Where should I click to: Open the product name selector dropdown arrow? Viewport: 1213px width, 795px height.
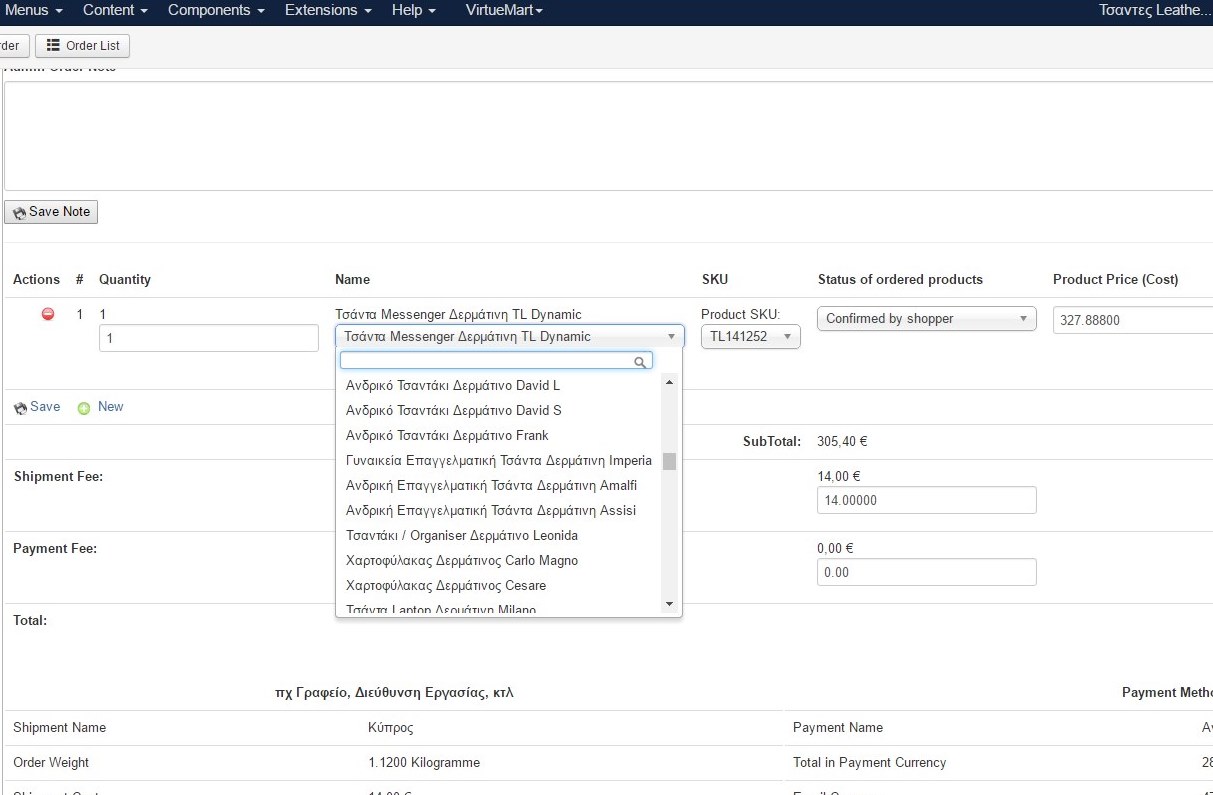670,336
